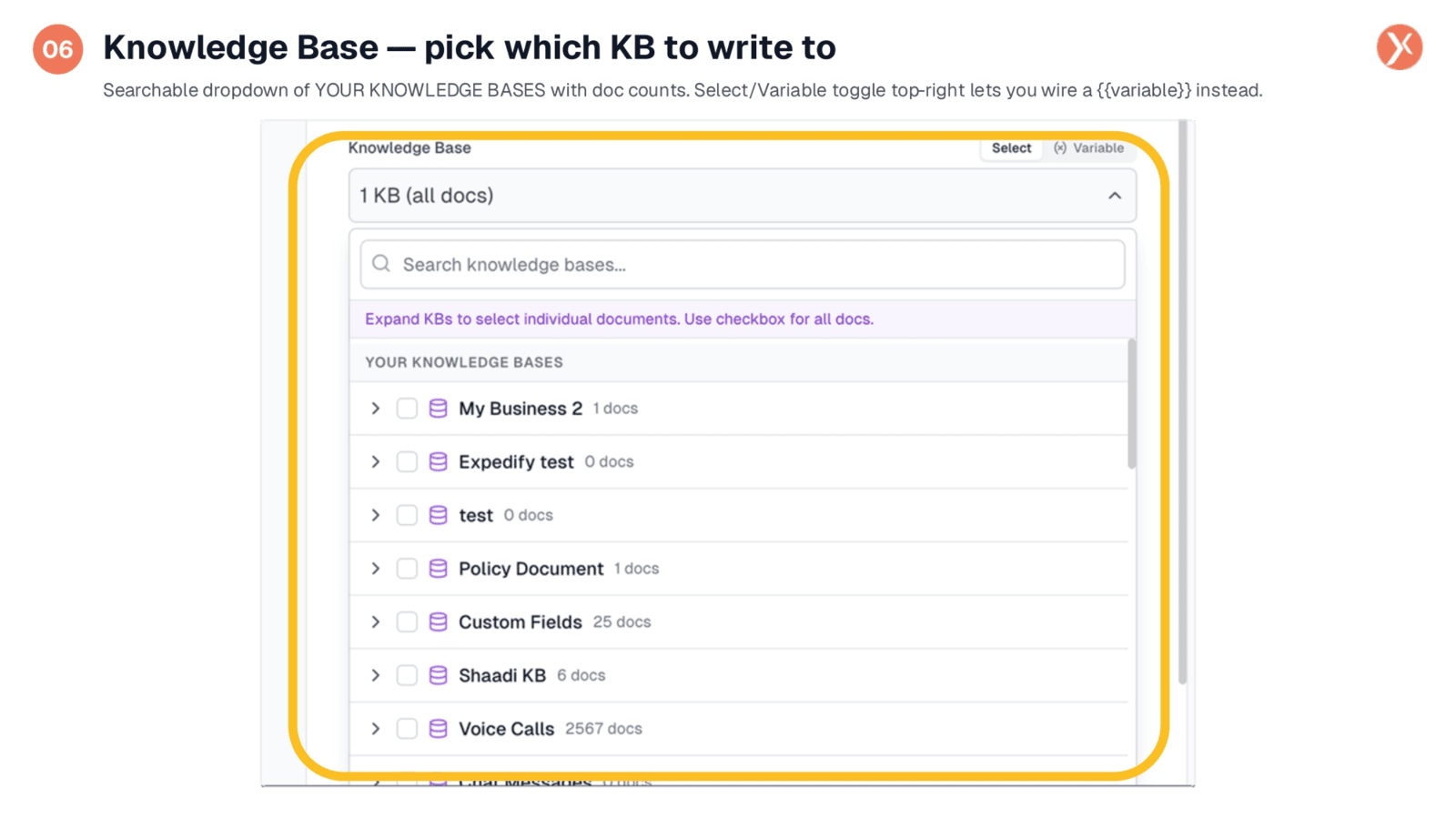Click the 6 docs count label
Screen dimensions: 1456x819
click(581, 675)
